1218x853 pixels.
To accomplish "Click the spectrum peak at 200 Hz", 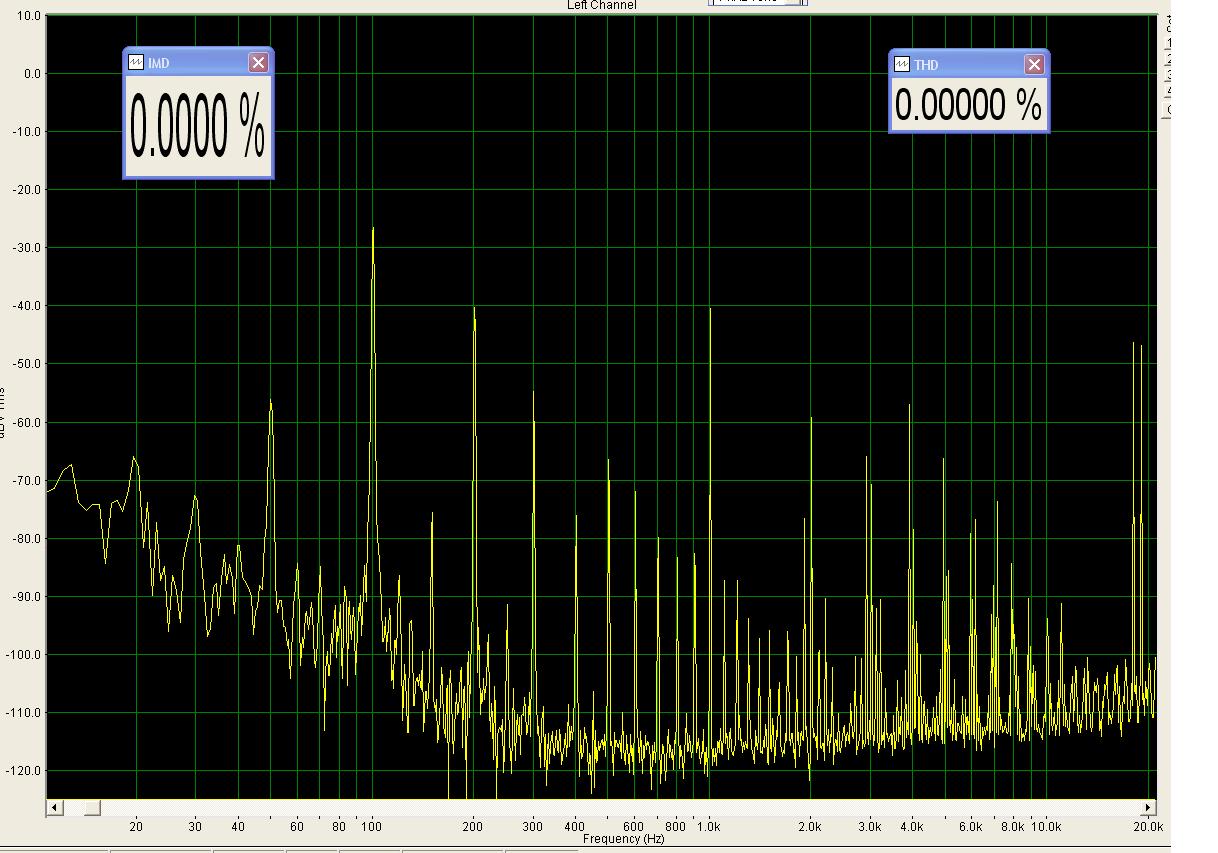I will pyautogui.click(x=474, y=312).
